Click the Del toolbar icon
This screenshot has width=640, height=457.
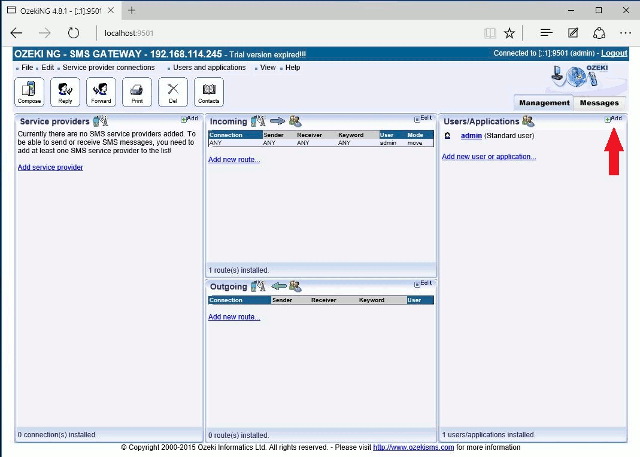173,92
